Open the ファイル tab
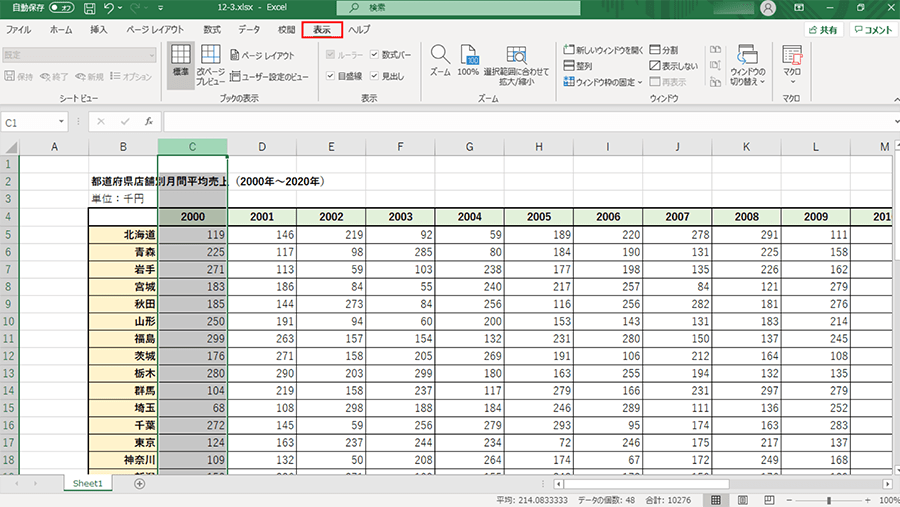Image resolution: width=900 pixels, height=507 pixels. coord(18,30)
